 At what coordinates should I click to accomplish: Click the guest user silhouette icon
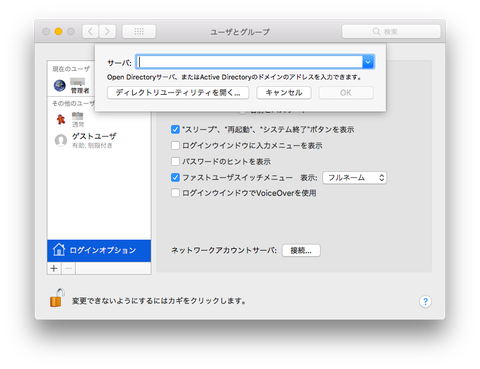tap(61, 140)
